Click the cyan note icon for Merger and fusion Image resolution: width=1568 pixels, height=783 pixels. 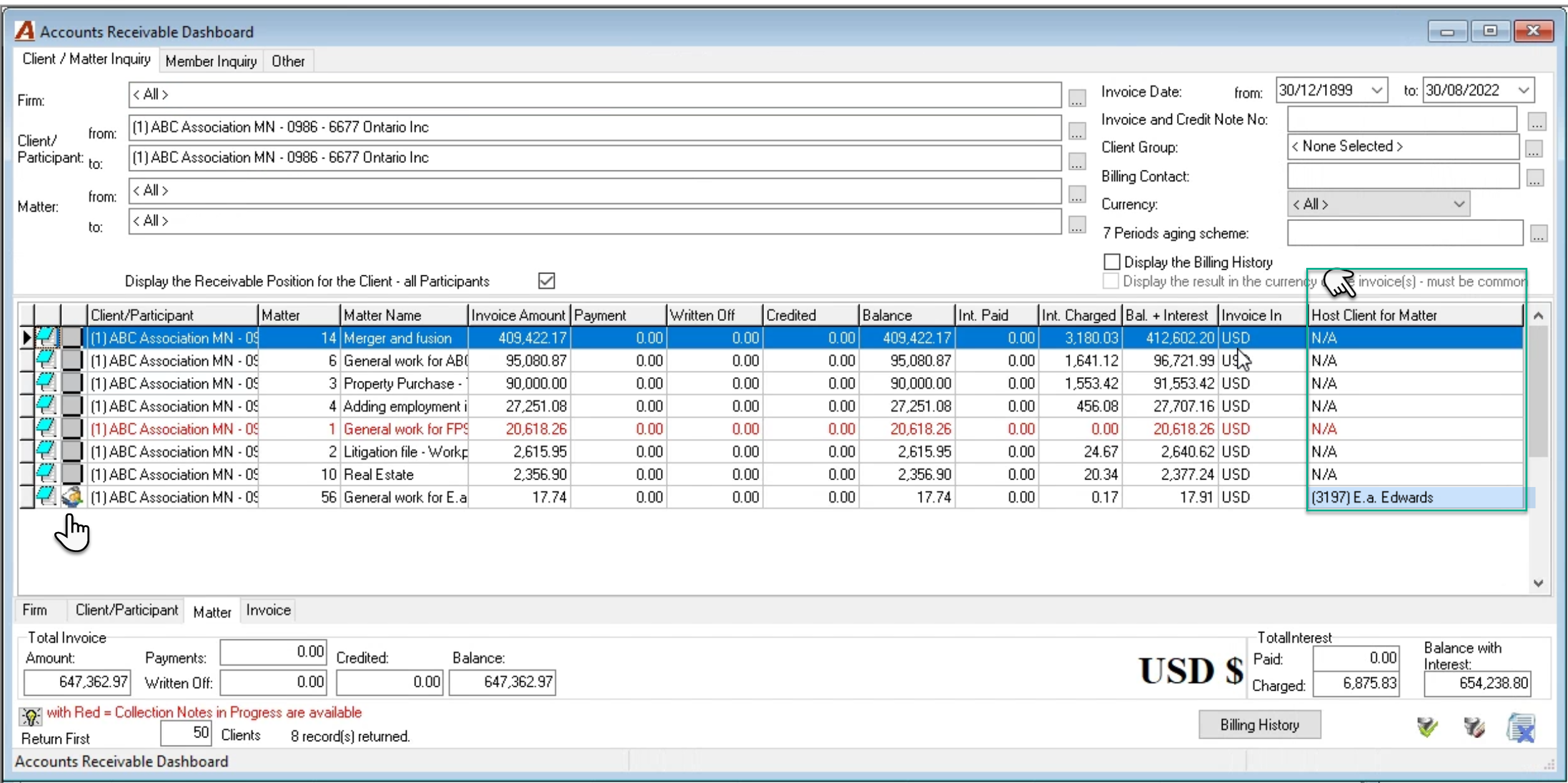46,338
